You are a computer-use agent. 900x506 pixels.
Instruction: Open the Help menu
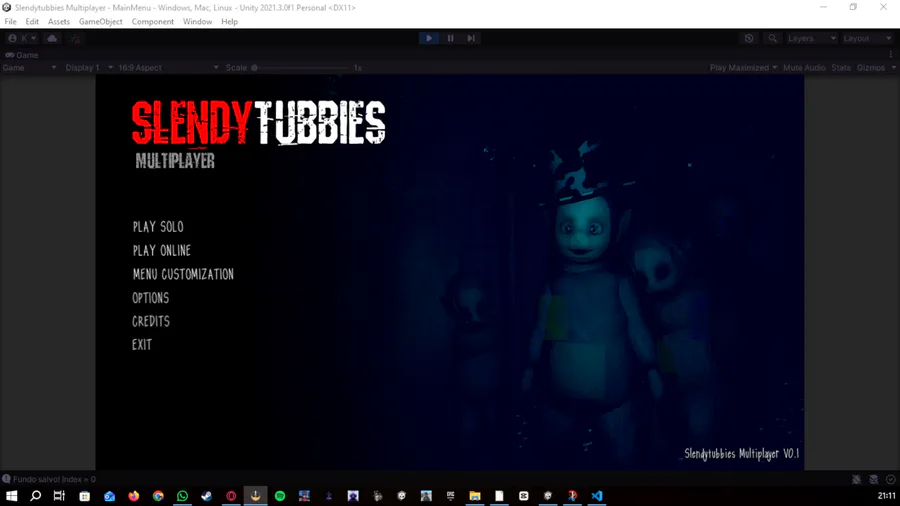point(230,22)
